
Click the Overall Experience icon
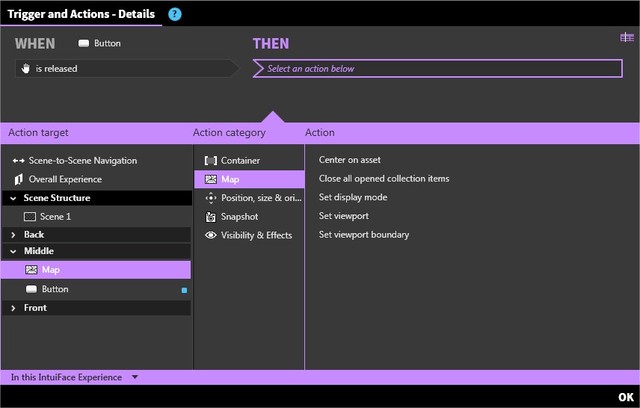click(x=18, y=179)
